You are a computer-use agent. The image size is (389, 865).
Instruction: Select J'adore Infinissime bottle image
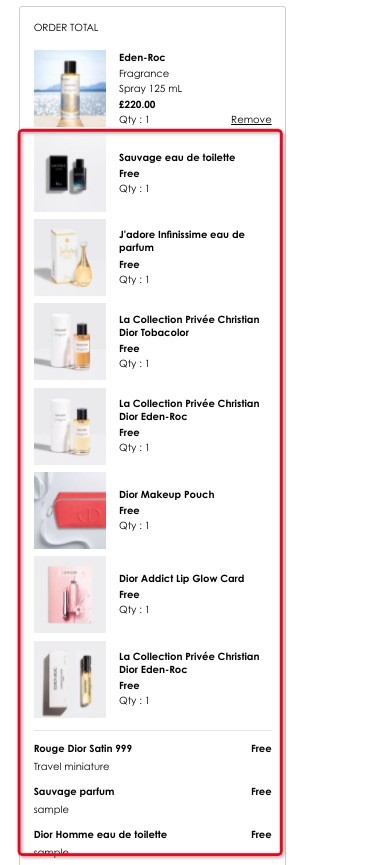pyautogui.click(x=70, y=258)
